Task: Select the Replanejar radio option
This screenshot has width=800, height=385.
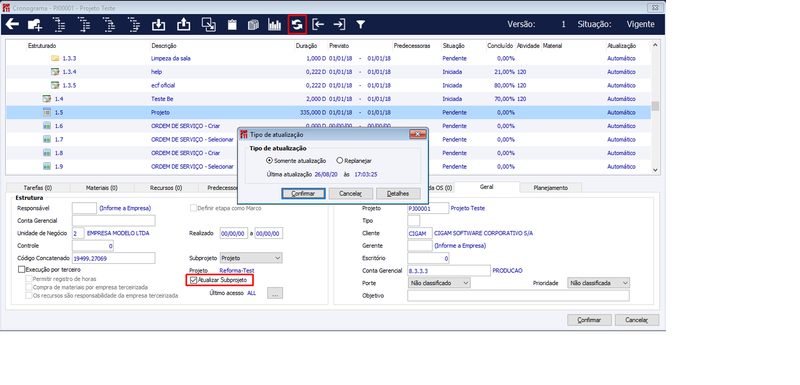Action: 340,161
